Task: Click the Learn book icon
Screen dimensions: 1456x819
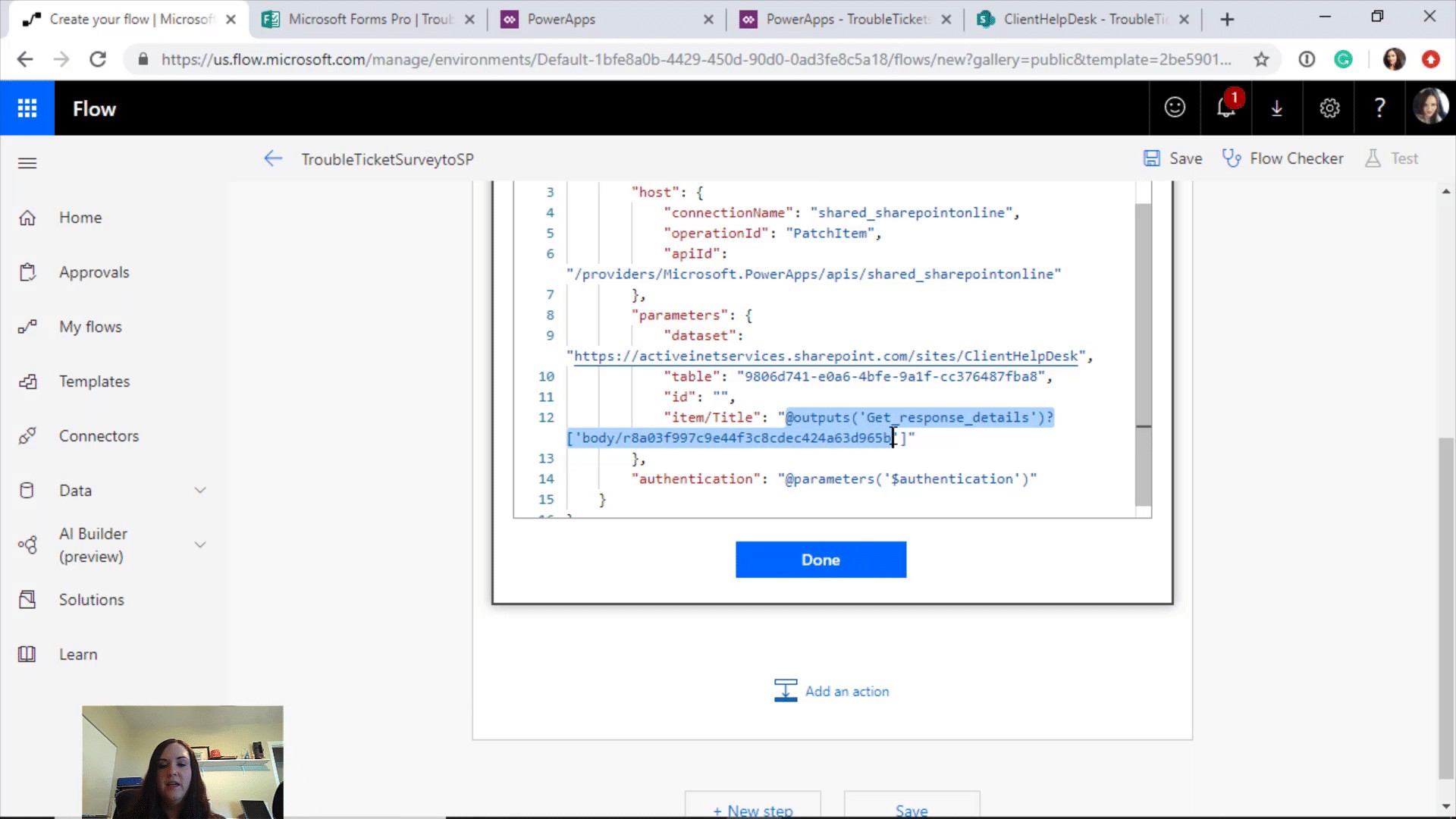Action: [27, 654]
